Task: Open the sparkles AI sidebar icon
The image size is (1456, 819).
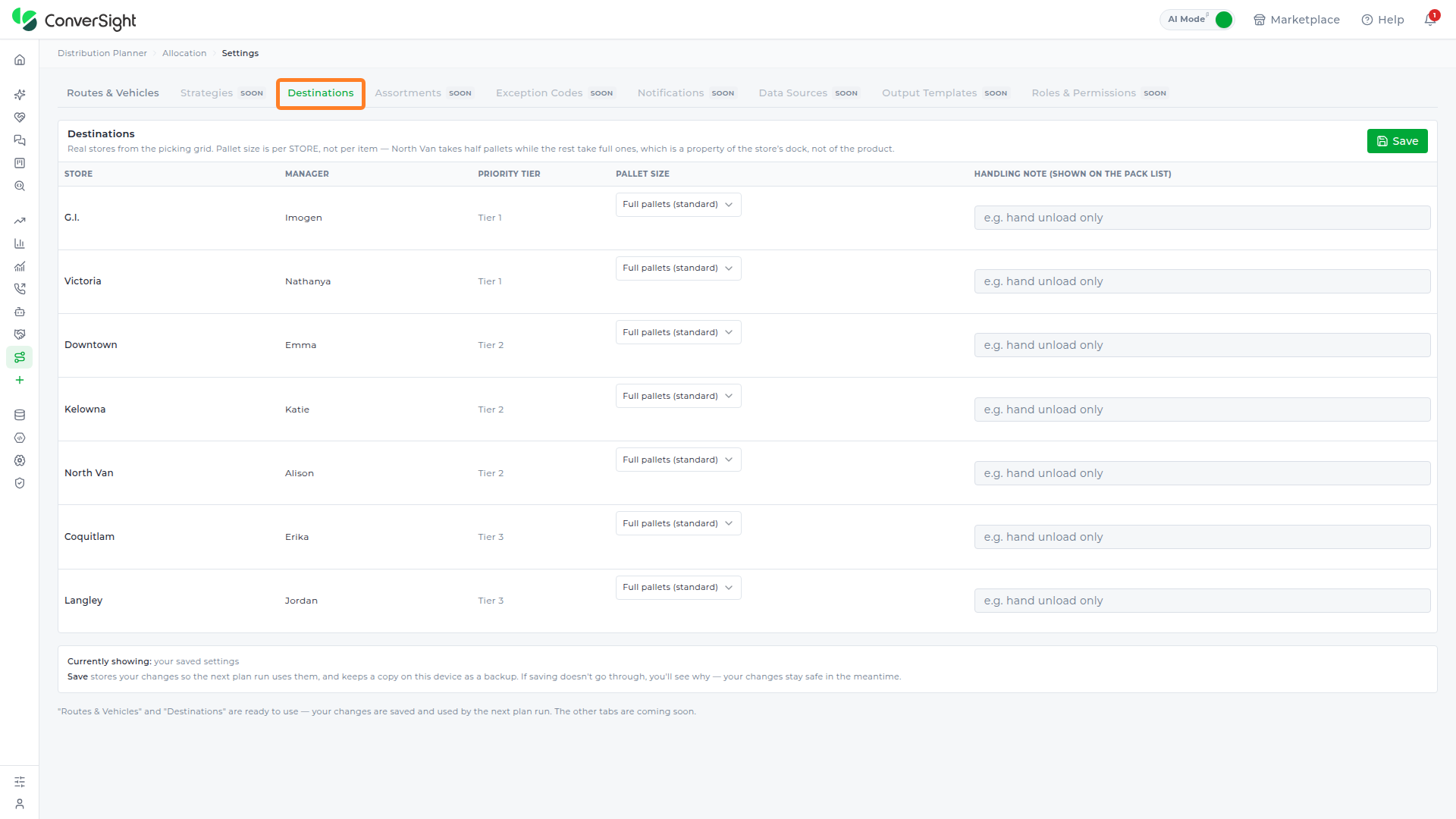Action: pos(20,95)
